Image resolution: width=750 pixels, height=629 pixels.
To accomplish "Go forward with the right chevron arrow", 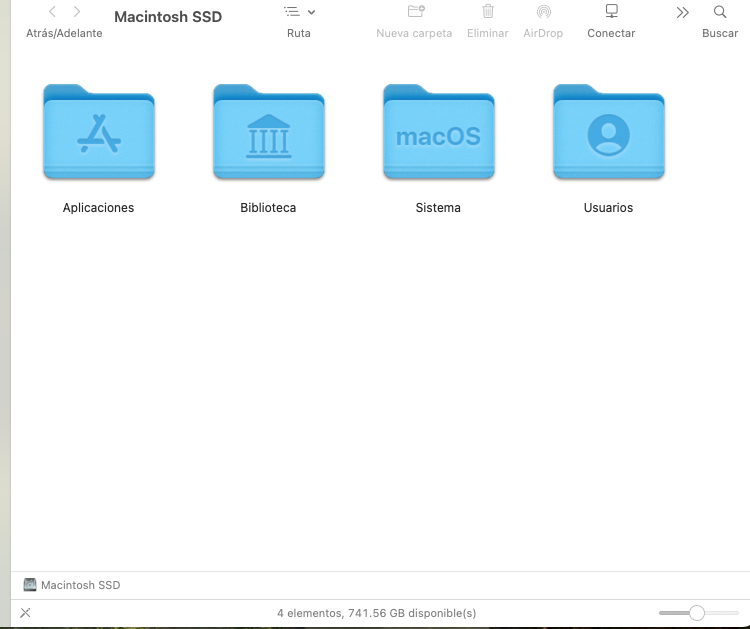I will tap(77, 11).
